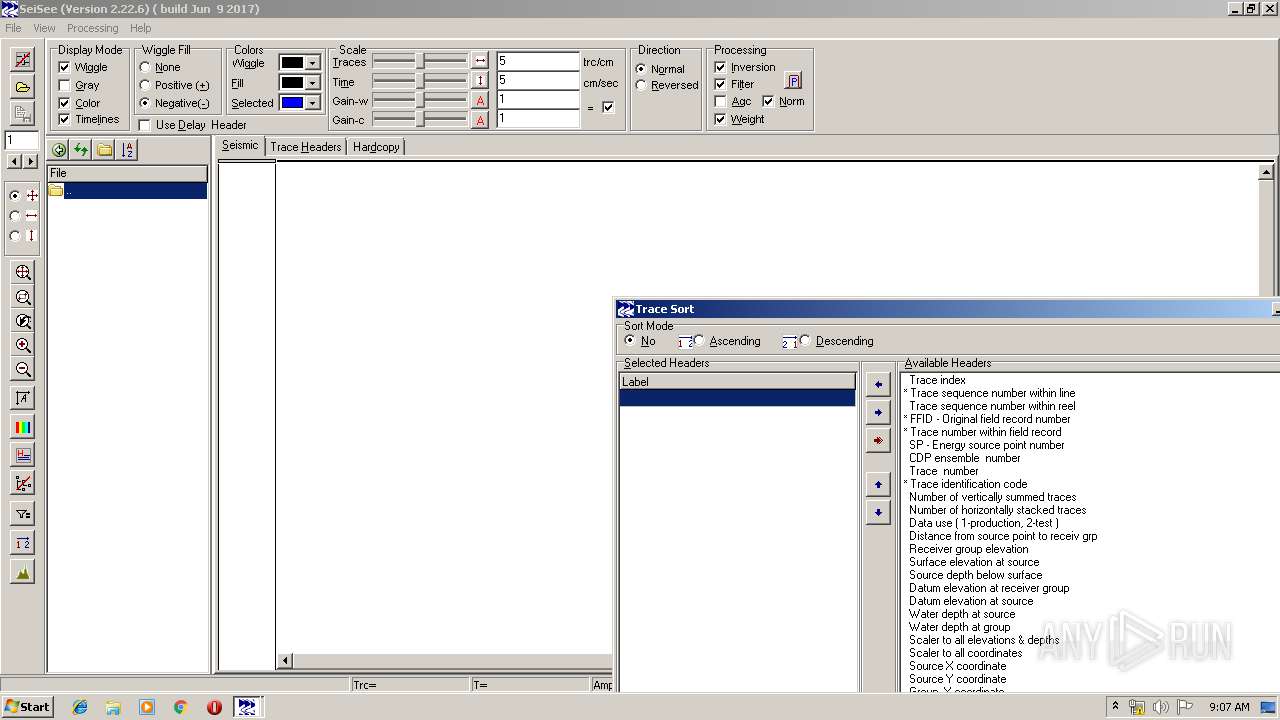Click the header display H icon
This screenshot has width=1280, height=720.
click(x=23, y=455)
